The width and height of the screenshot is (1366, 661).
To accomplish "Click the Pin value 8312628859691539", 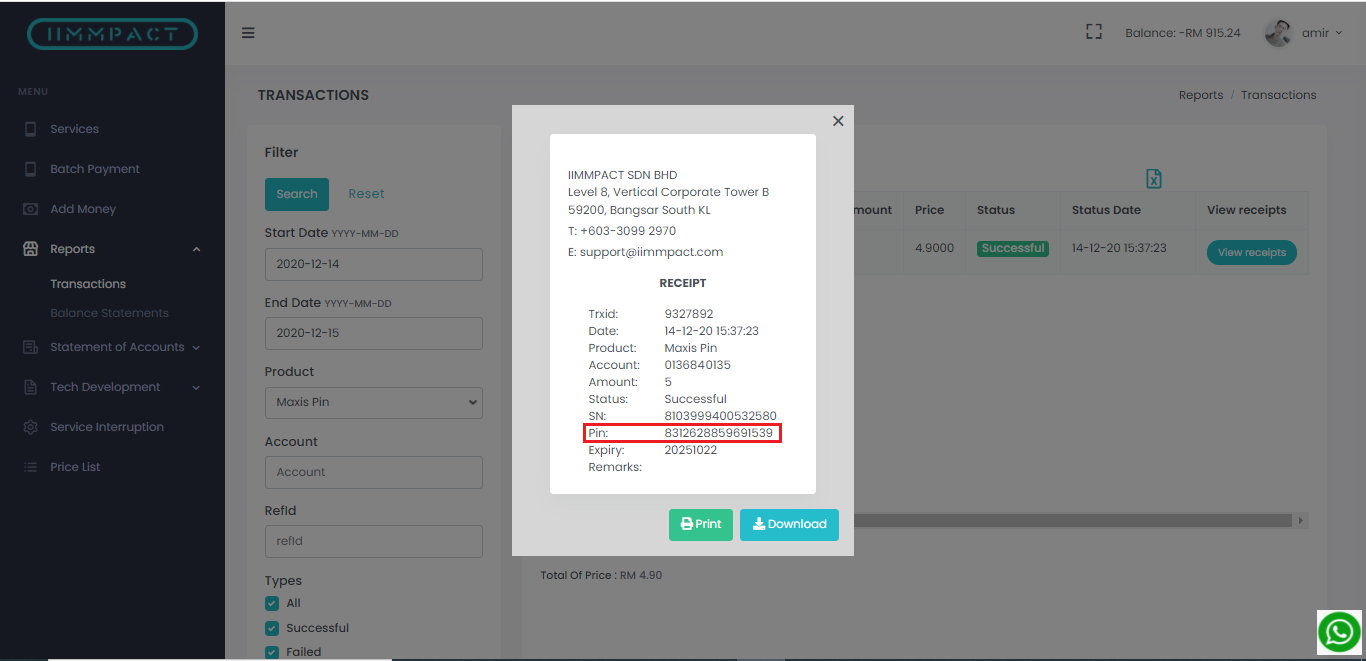I will 718,433.
